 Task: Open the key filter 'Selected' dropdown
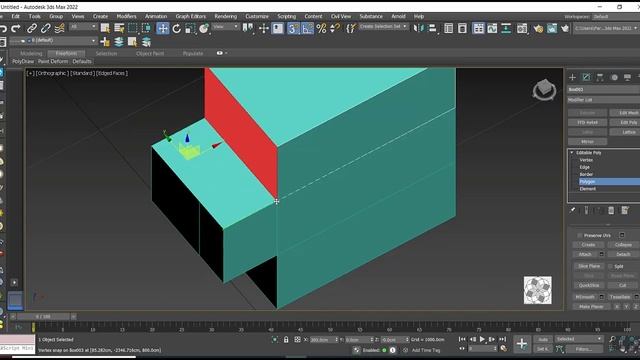579,339
